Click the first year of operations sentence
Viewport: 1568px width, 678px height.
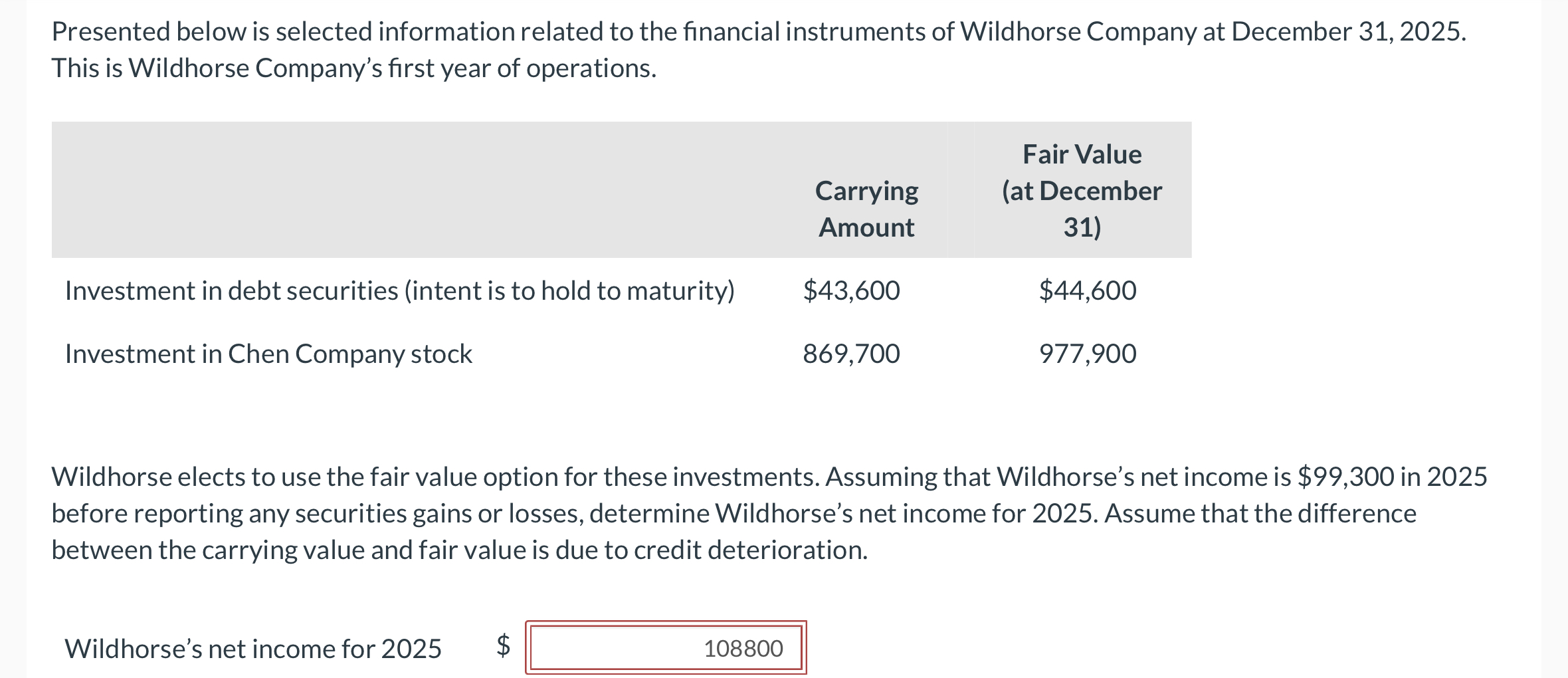(x=354, y=68)
